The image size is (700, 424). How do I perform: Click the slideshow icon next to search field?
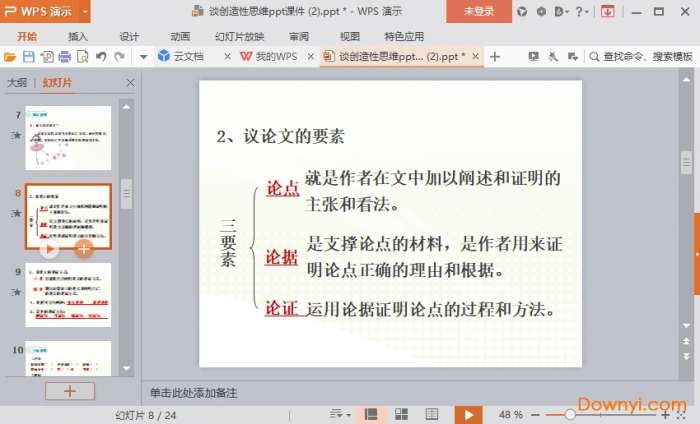point(533,57)
